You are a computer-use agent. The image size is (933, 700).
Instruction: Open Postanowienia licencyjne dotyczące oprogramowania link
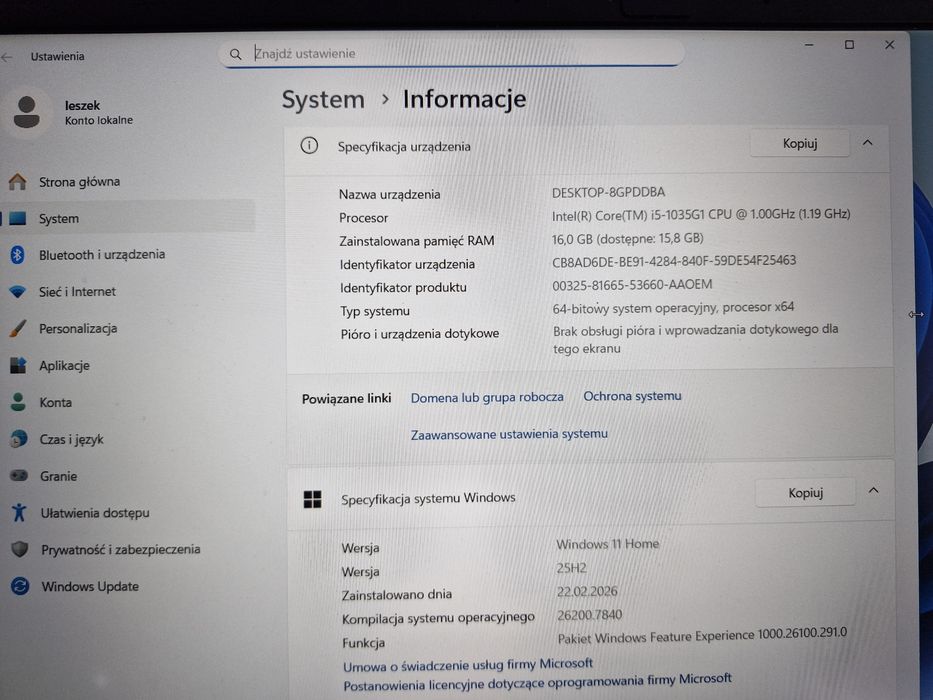point(537,682)
